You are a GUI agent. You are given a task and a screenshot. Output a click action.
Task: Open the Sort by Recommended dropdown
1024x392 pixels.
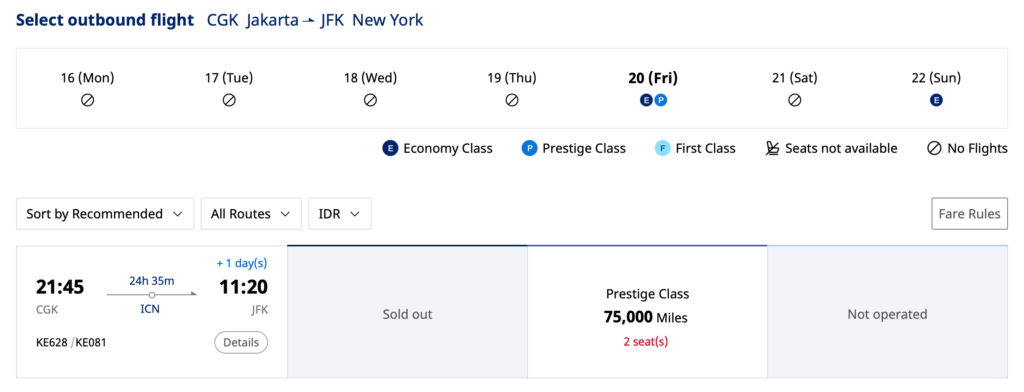(105, 214)
